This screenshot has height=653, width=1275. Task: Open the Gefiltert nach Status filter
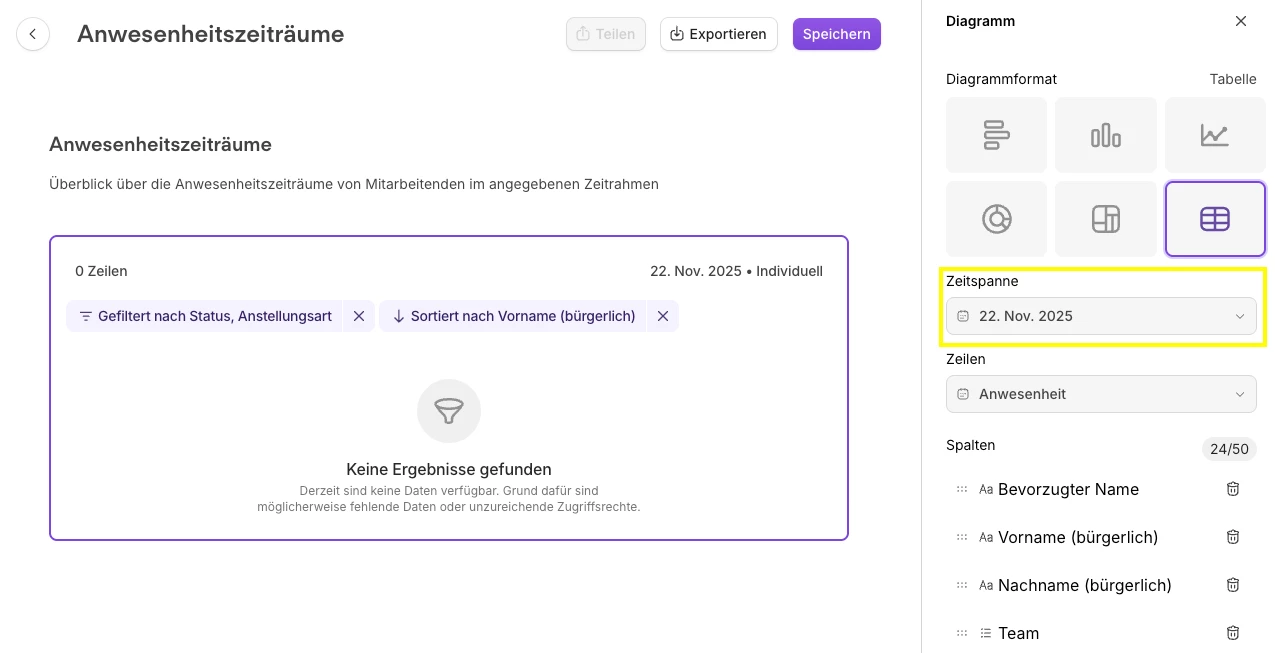coord(205,316)
